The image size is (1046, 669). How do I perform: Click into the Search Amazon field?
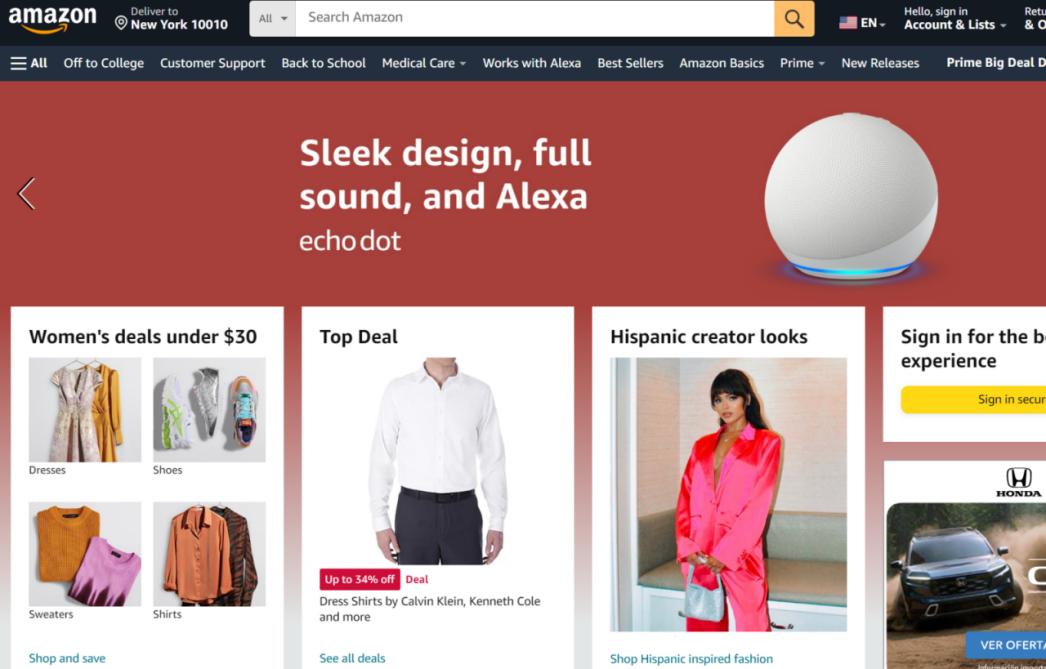click(535, 19)
